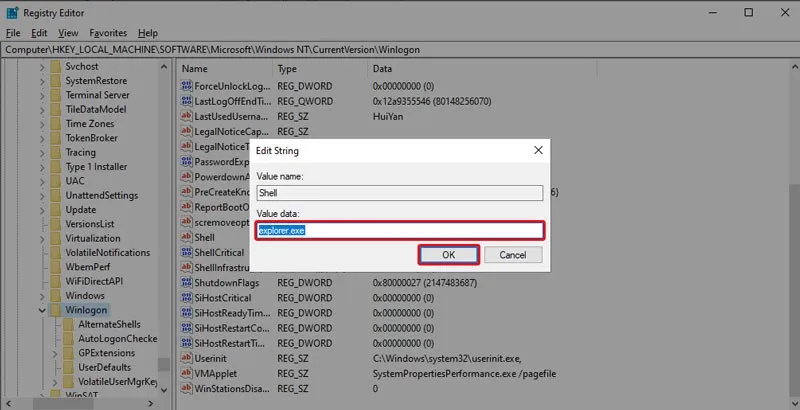Click the 0x80000027 (2147483687) data value
This screenshot has width=800, height=410.
pyautogui.click(x=425, y=283)
